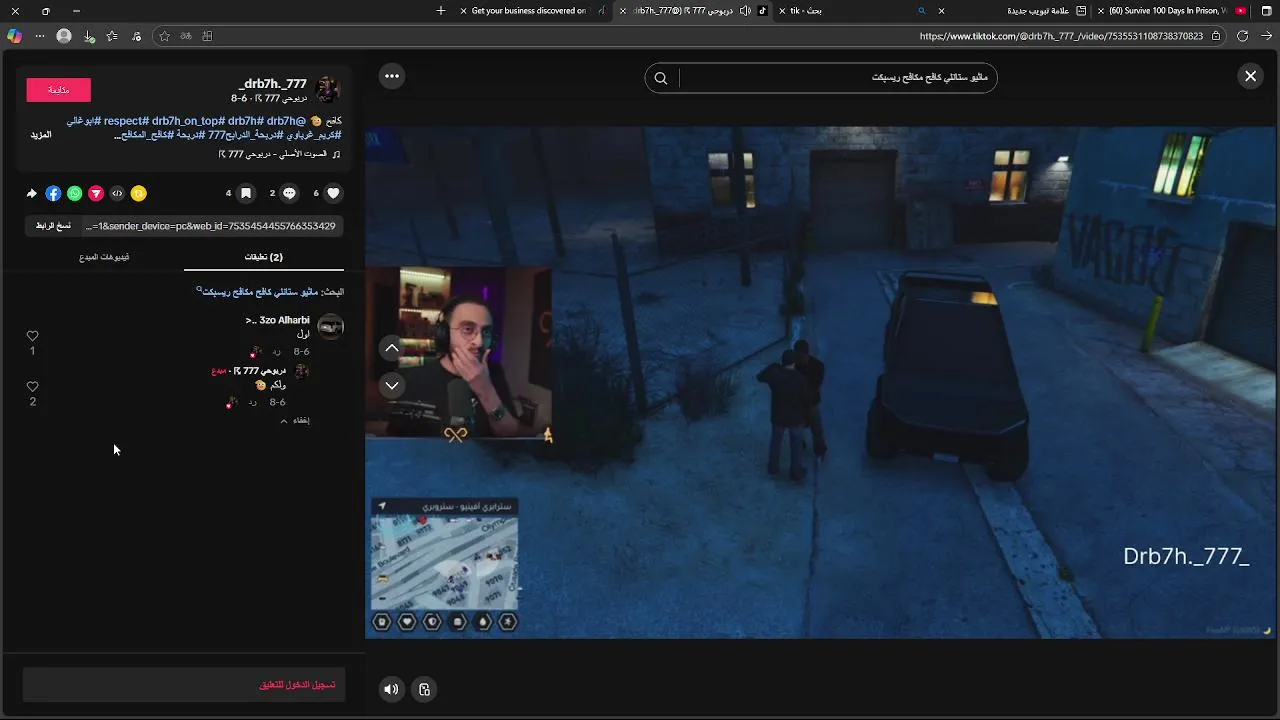Click log in to comment (تسجيل الدخول للتعليق)
The width and height of the screenshot is (1280, 720).
[x=297, y=685]
